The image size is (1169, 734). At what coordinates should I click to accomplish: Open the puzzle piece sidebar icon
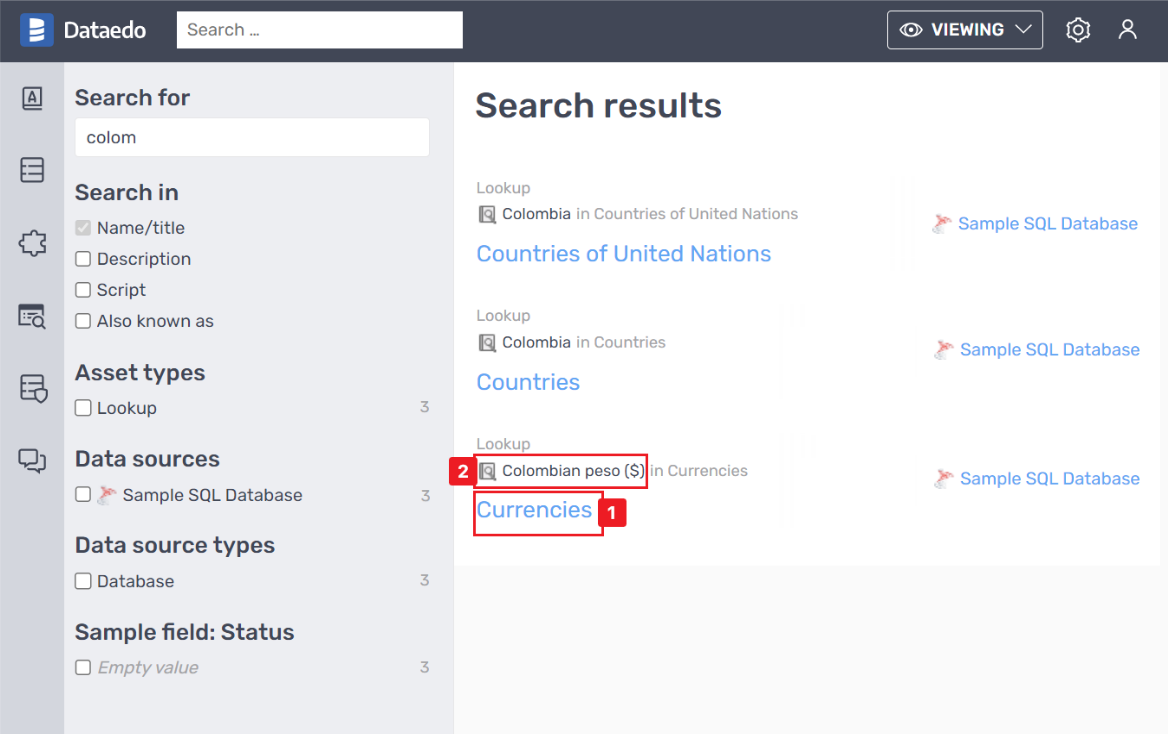tap(32, 243)
